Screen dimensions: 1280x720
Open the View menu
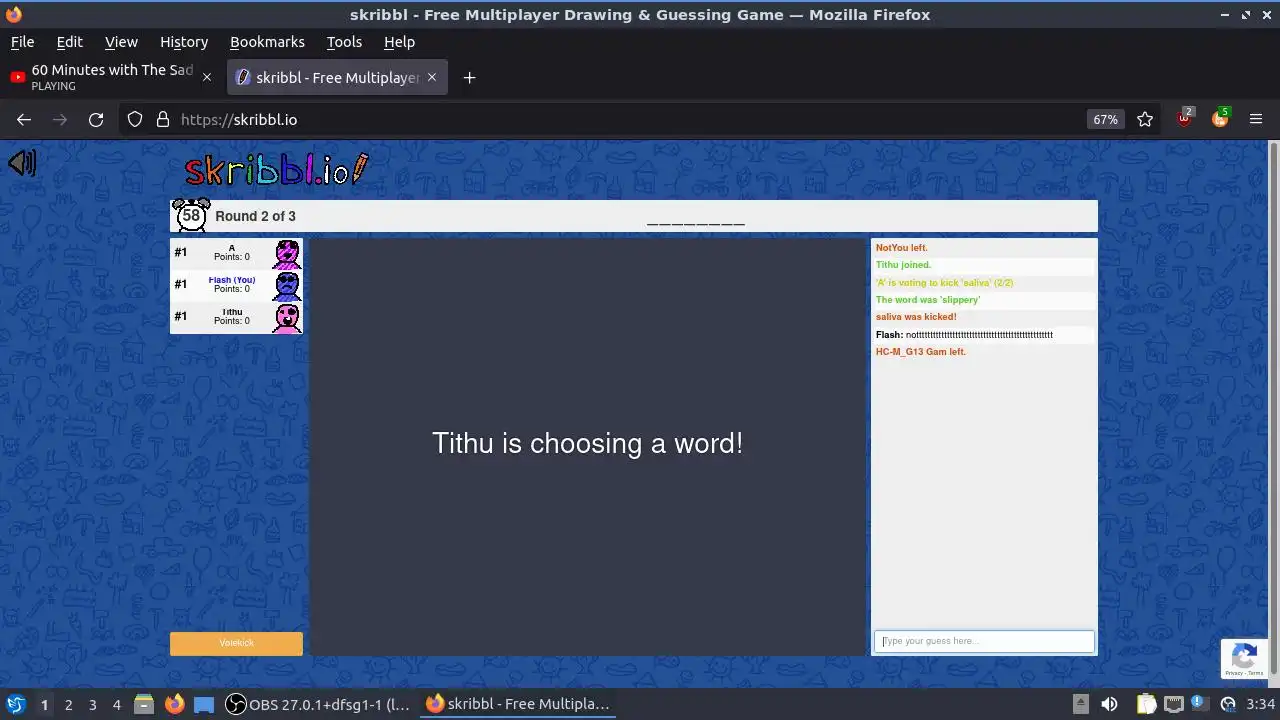[x=121, y=42]
